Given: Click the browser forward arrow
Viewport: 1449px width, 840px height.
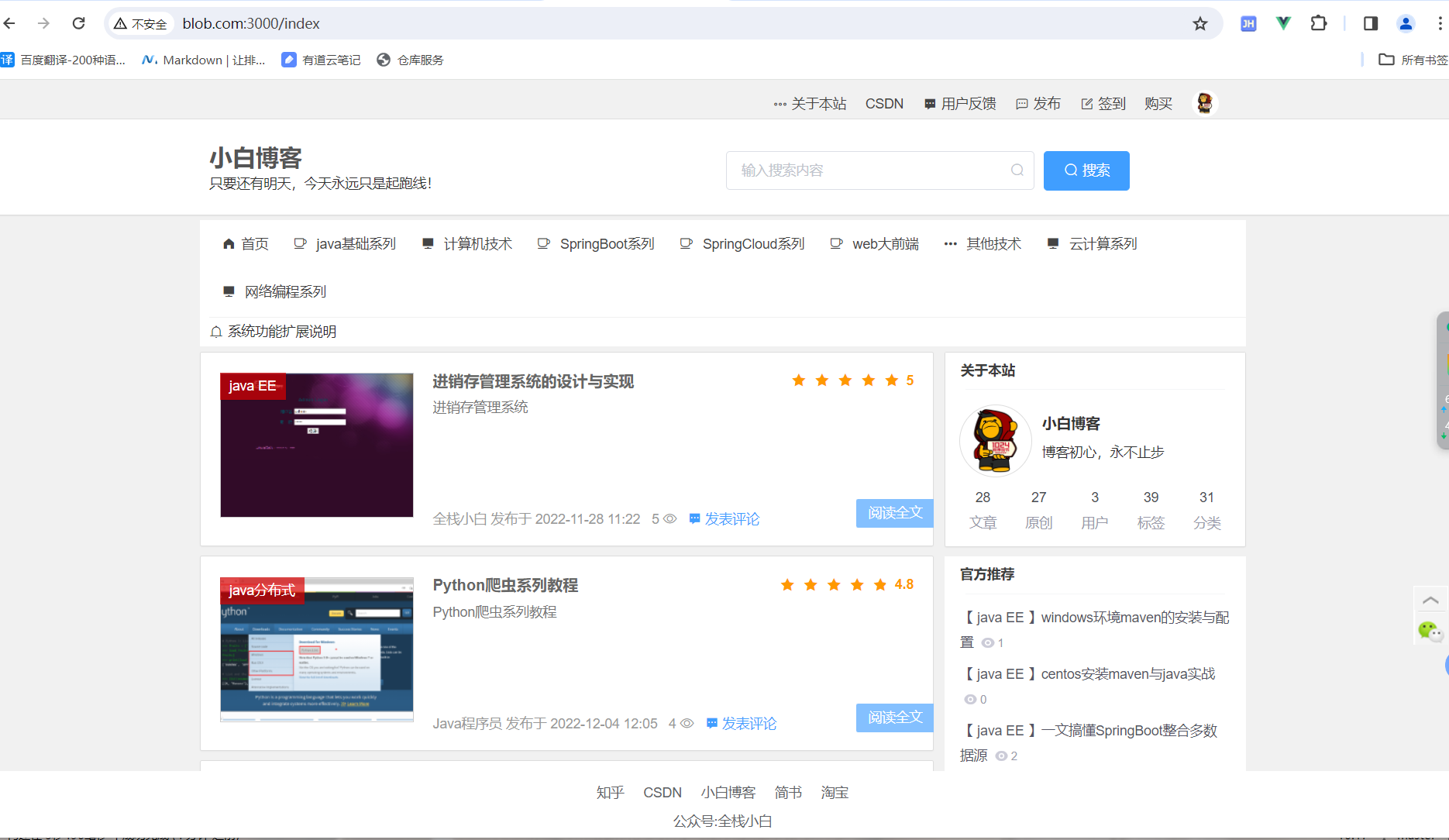Looking at the screenshot, I should pyautogui.click(x=43, y=23).
